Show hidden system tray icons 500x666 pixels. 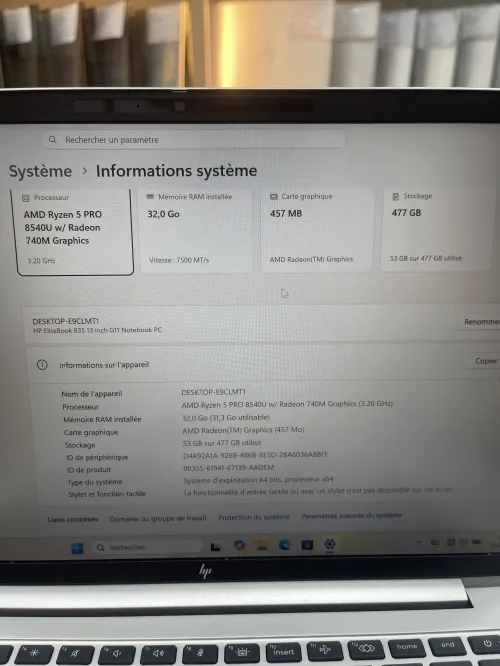tap(418, 542)
